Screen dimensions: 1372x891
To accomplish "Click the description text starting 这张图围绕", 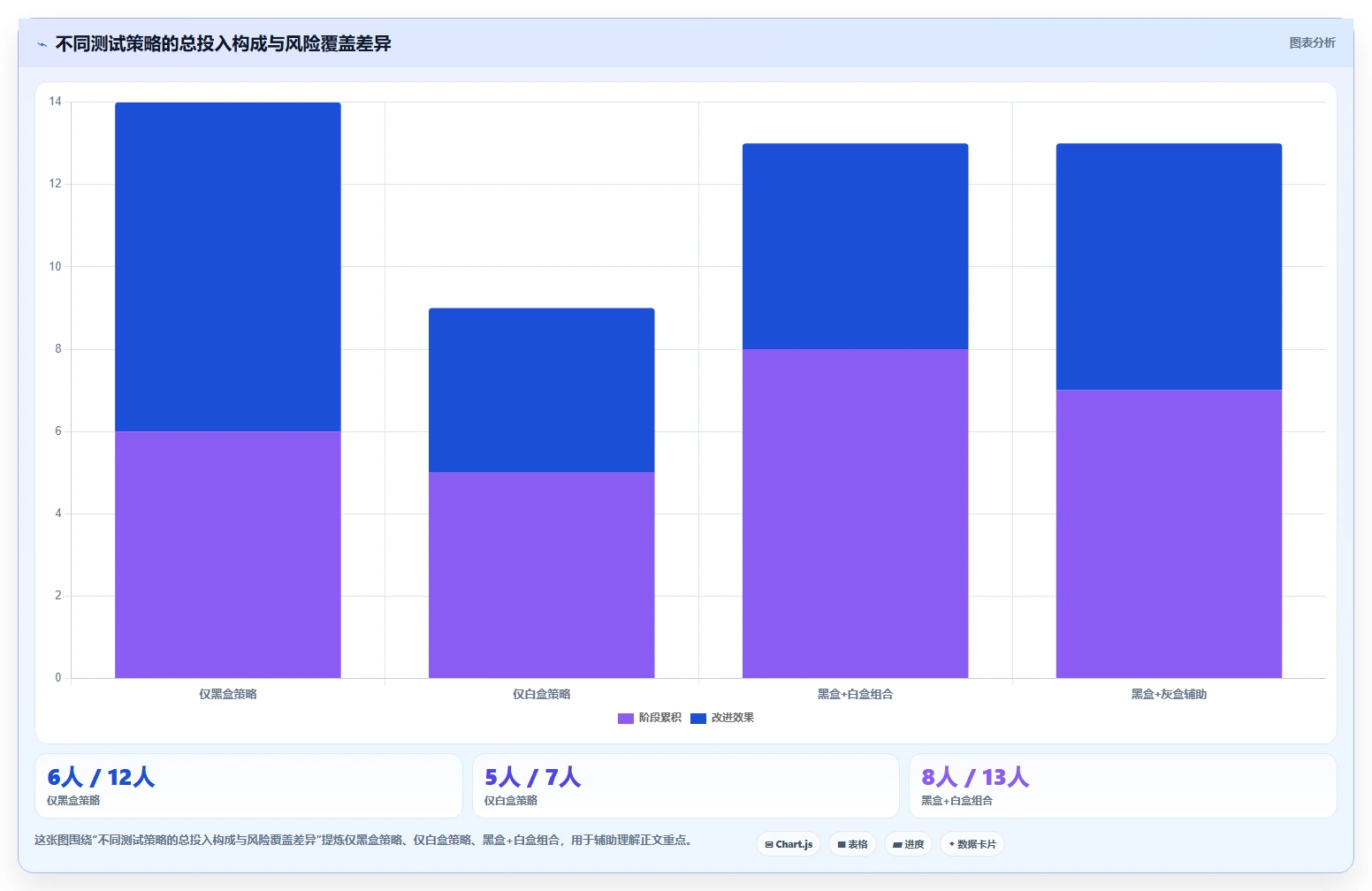I will (x=362, y=840).
